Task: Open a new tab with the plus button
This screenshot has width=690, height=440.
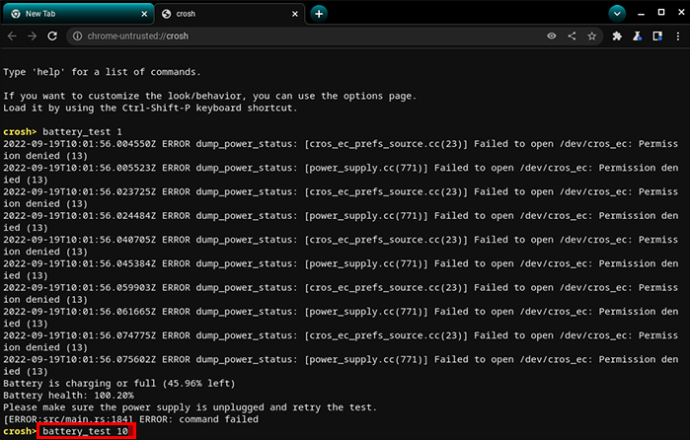Action: (319, 14)
